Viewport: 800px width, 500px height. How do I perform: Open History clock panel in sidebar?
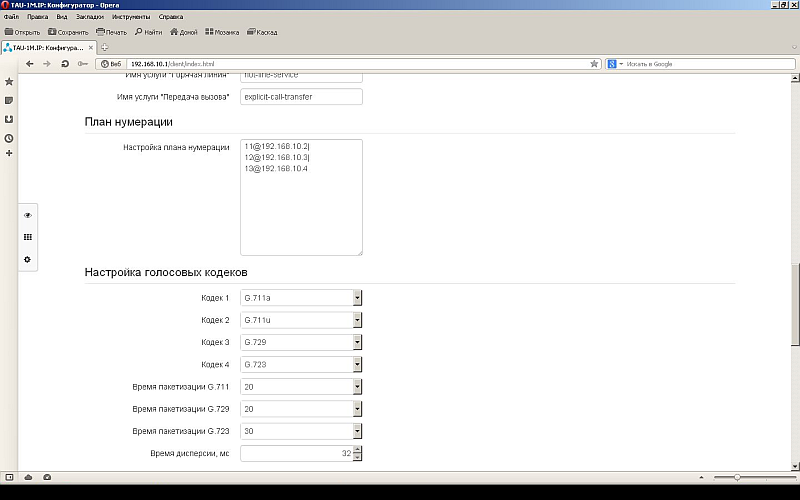(9, 138)
